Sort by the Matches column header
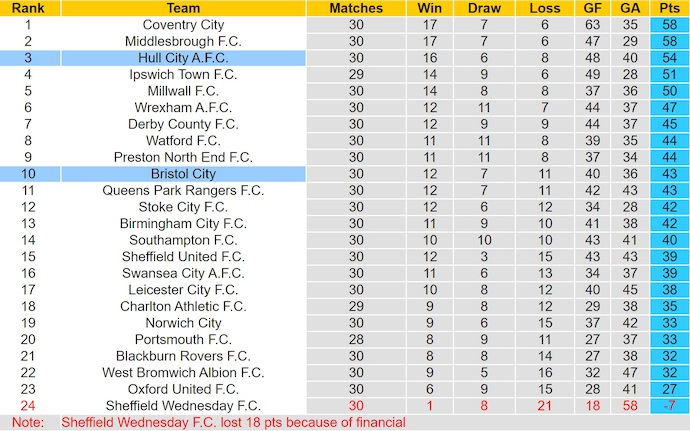 click(x=355, y=8)
